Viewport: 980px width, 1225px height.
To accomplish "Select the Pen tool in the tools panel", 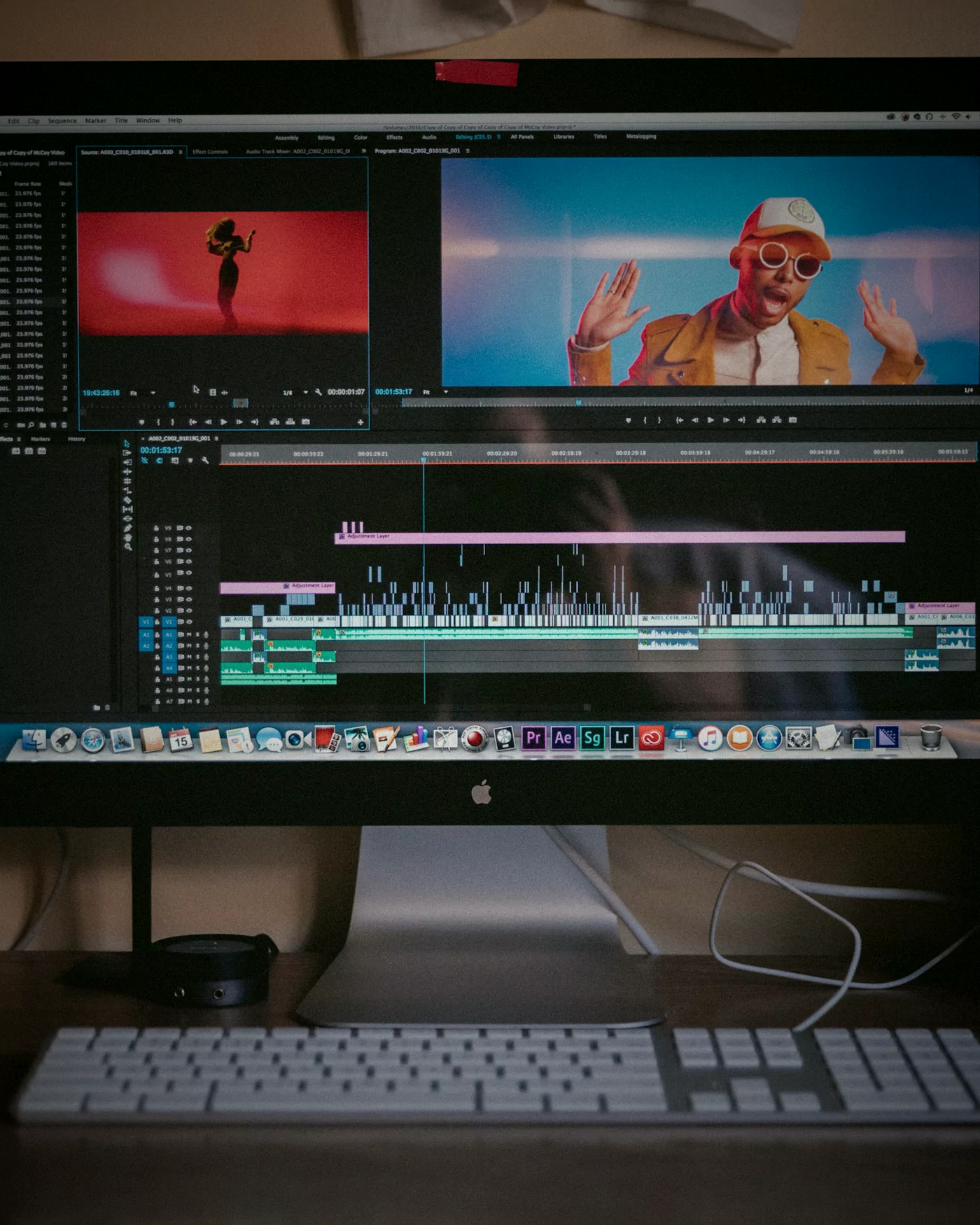I will click(127, 528).
